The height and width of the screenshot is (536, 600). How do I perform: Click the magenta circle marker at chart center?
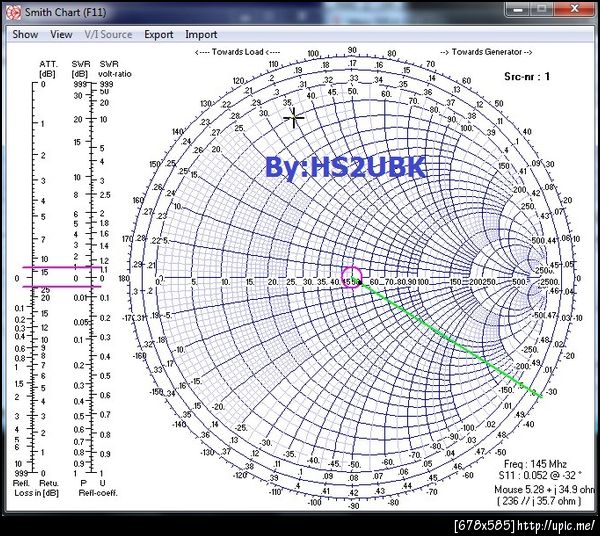point(351,277)
